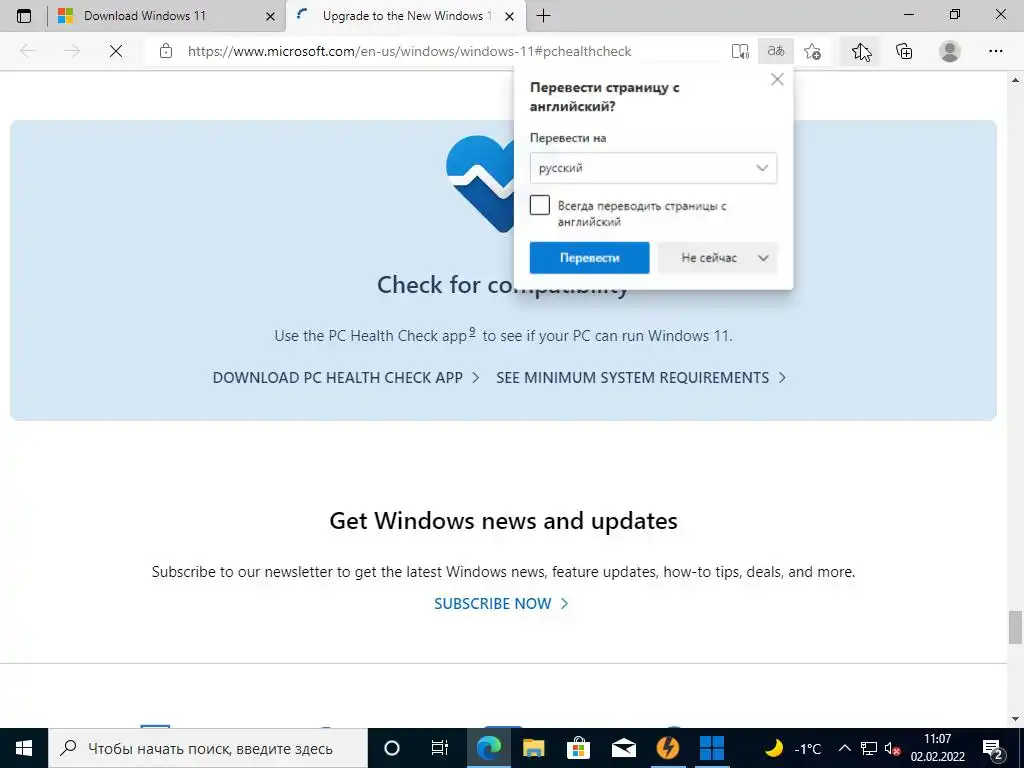The image size is (1024, 768).
Task: Close the Download Windows 11 tab
Action: pos(270,16)
